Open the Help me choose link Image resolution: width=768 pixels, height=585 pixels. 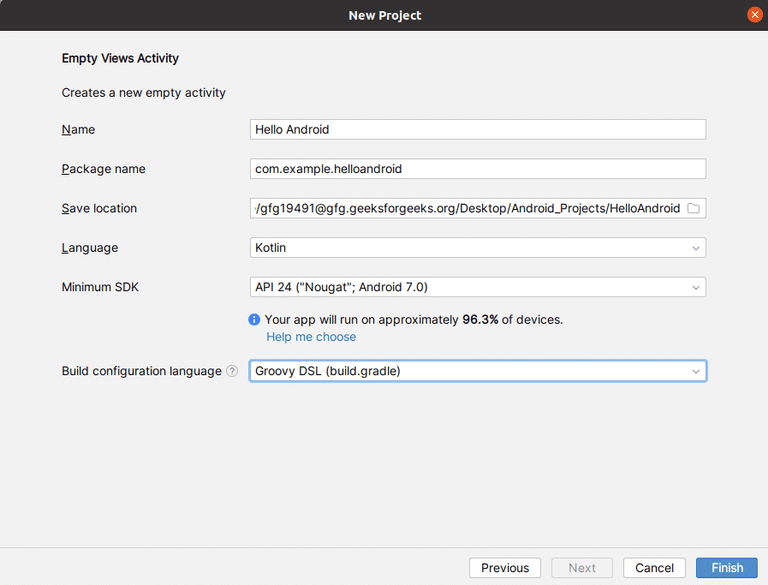311,337
